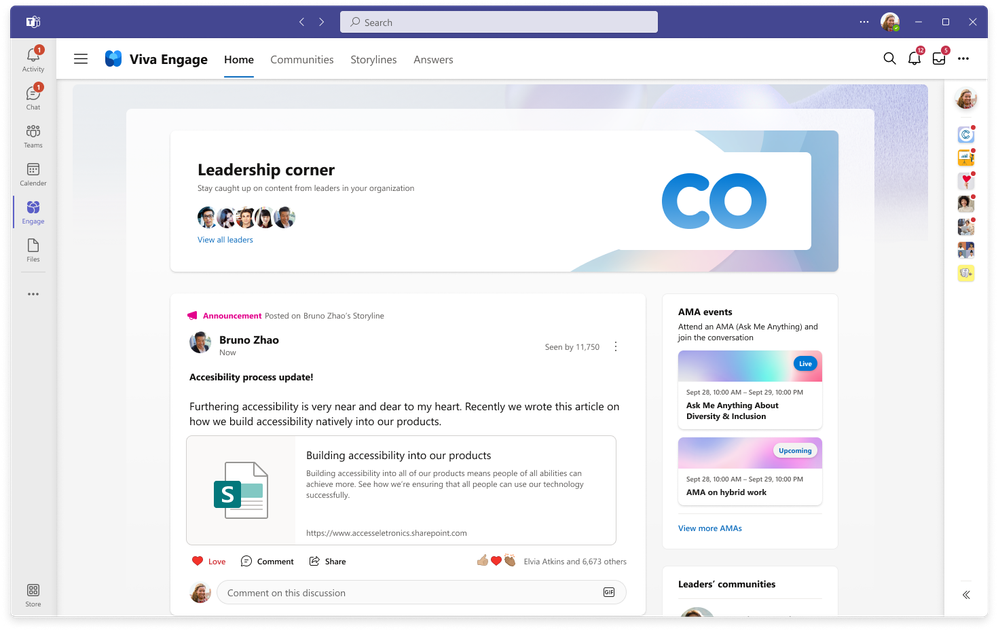This screenshot has height=631, width=998.
Task: Click the Viva Engage logo
Action: pos(113,59)
